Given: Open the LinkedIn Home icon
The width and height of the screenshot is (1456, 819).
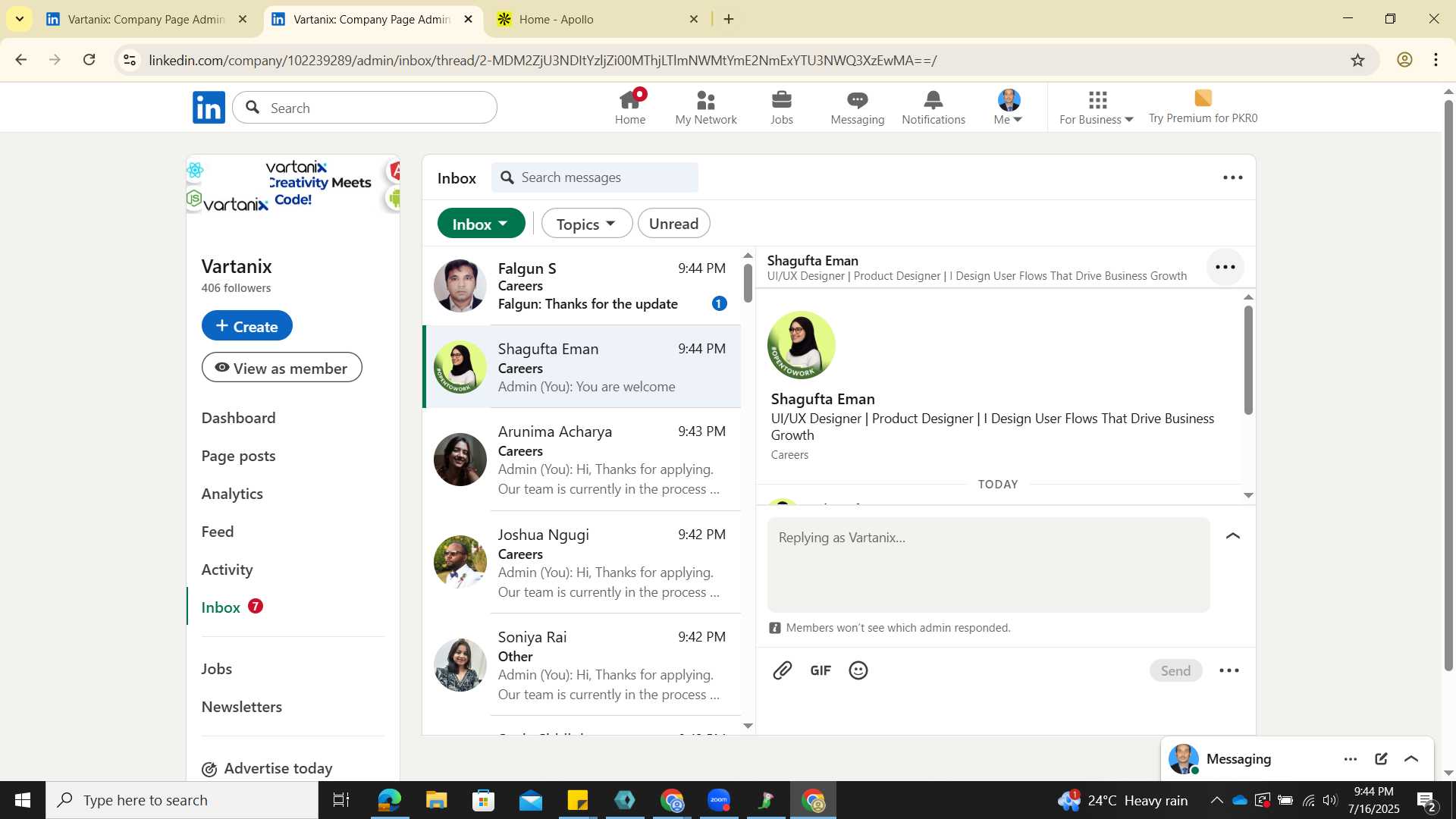Looking at the screenshot, I should 630,107.
